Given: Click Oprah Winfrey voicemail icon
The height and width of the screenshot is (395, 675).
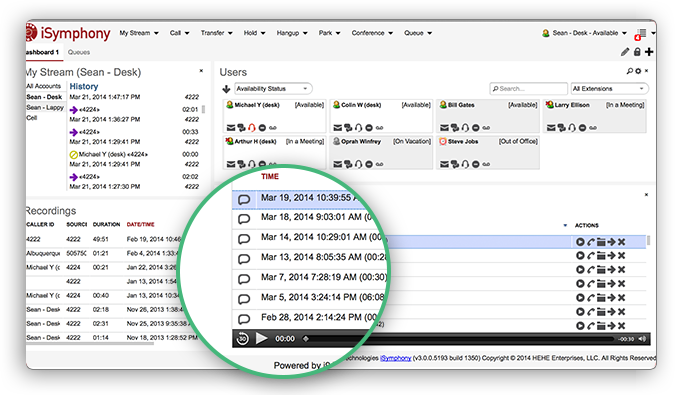Looking at the screenshot, I should tap(379, 164).
